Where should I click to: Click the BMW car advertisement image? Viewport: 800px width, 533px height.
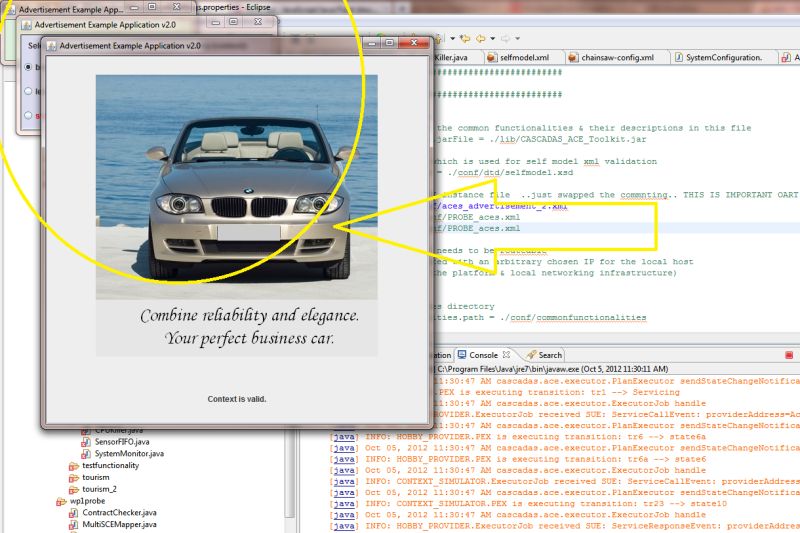point(237,187)
